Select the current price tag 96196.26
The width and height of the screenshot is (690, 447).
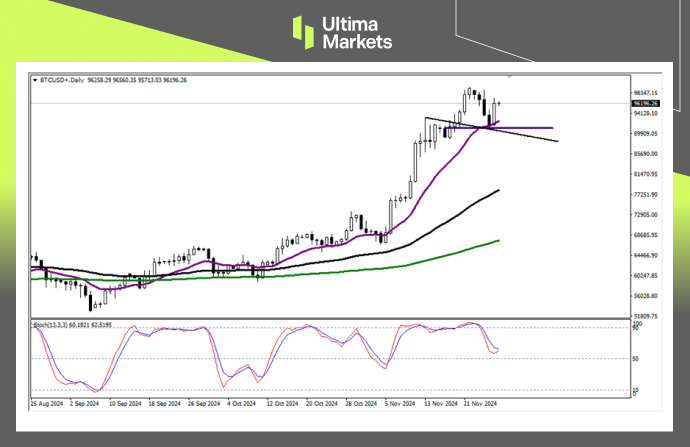[x=645, y=102]
